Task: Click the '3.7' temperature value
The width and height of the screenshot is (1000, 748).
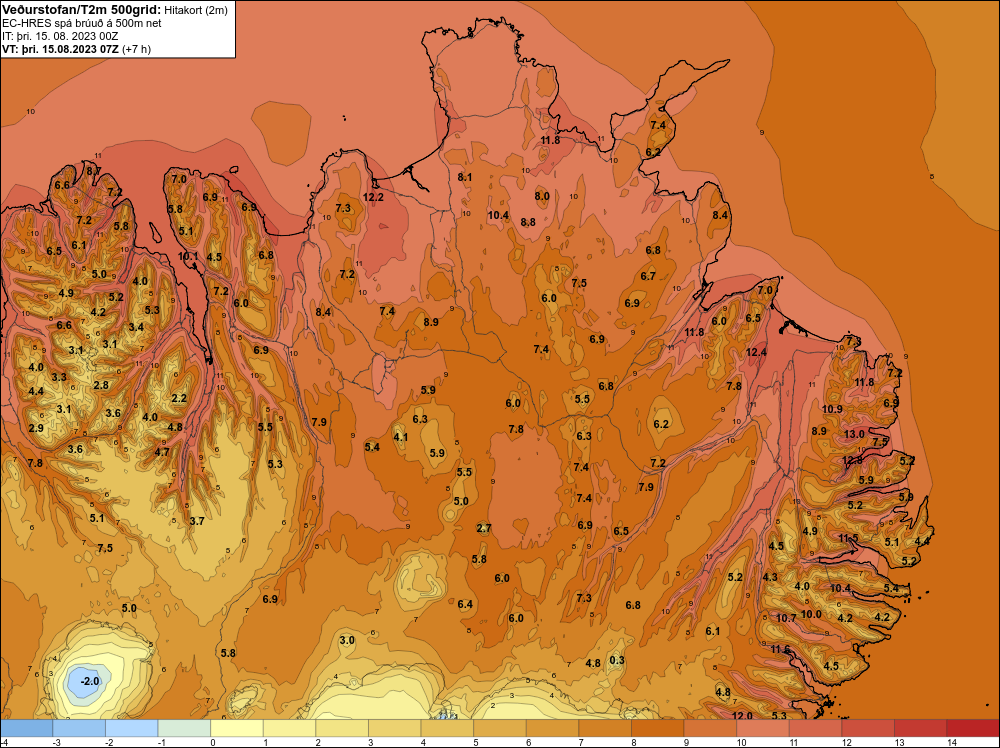Action: 197,521
